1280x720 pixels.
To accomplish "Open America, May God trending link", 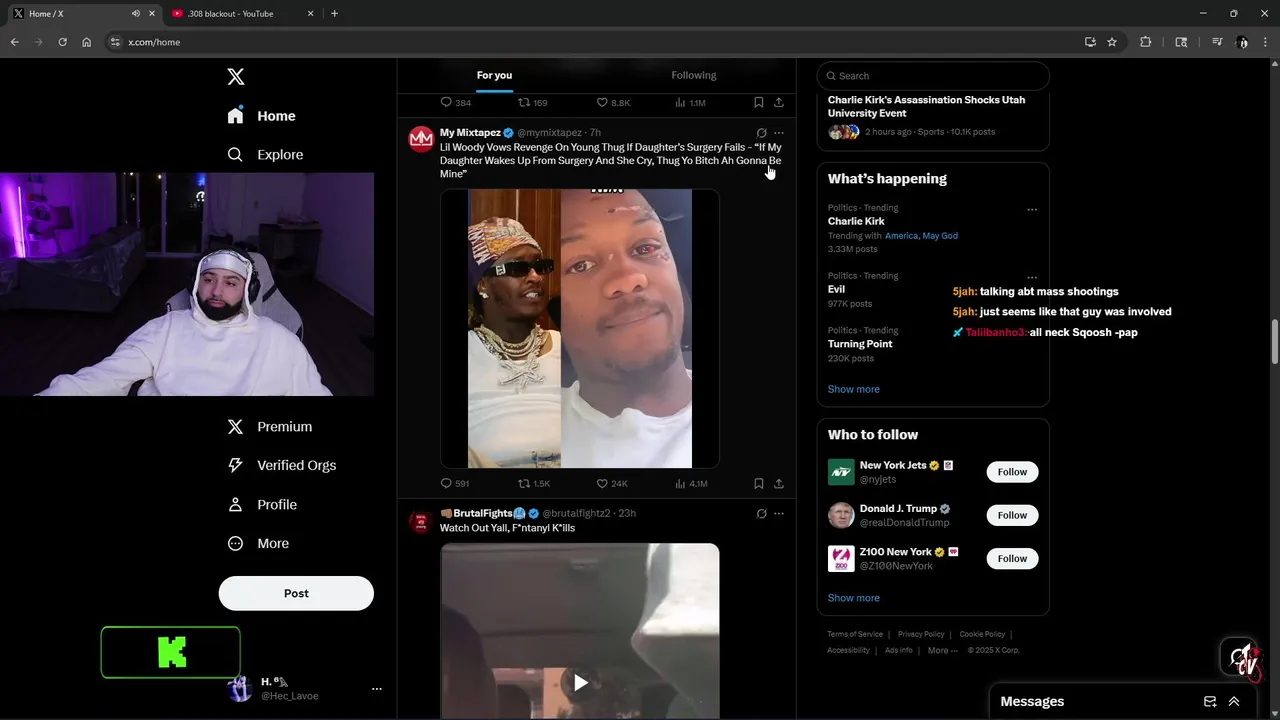I will pyautogui.click(x=921, y=236).
